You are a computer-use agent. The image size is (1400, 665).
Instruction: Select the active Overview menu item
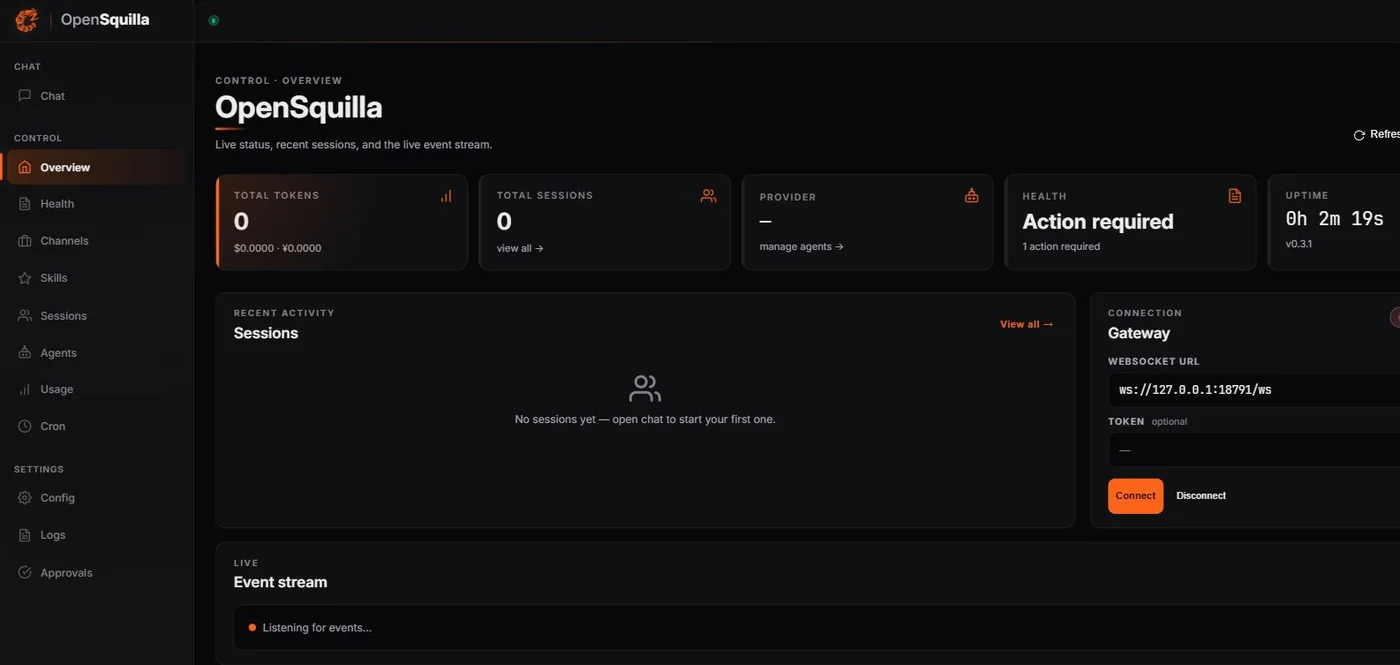pos(97,168)
